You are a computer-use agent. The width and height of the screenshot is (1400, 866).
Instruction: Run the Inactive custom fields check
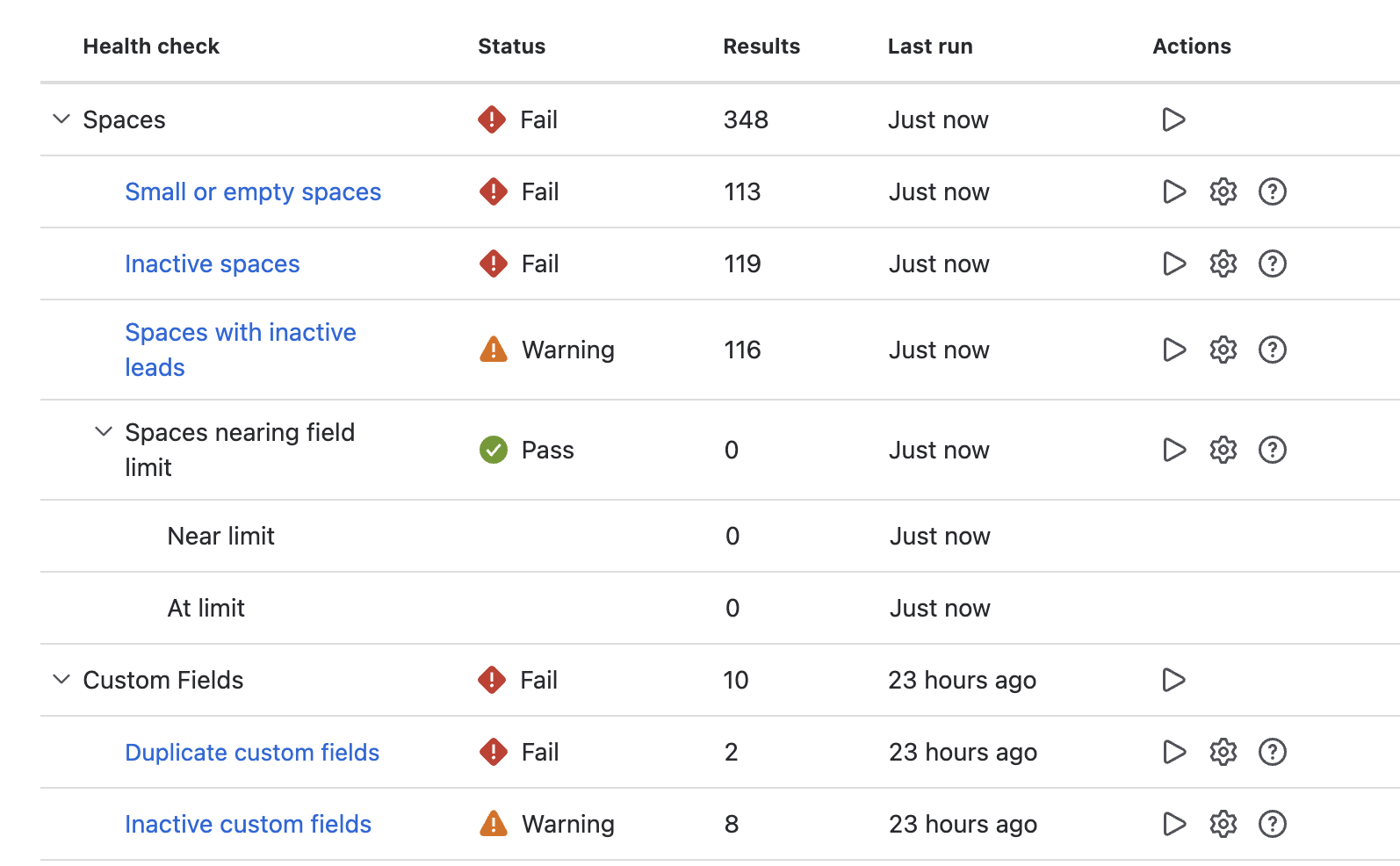pyautogui.click(x=1174, y=824)
